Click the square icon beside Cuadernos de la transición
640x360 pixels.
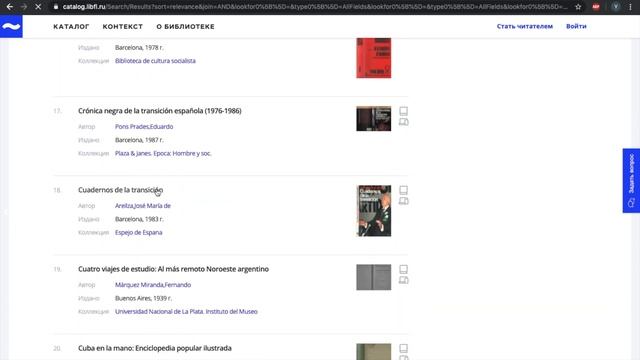point(403,190)
